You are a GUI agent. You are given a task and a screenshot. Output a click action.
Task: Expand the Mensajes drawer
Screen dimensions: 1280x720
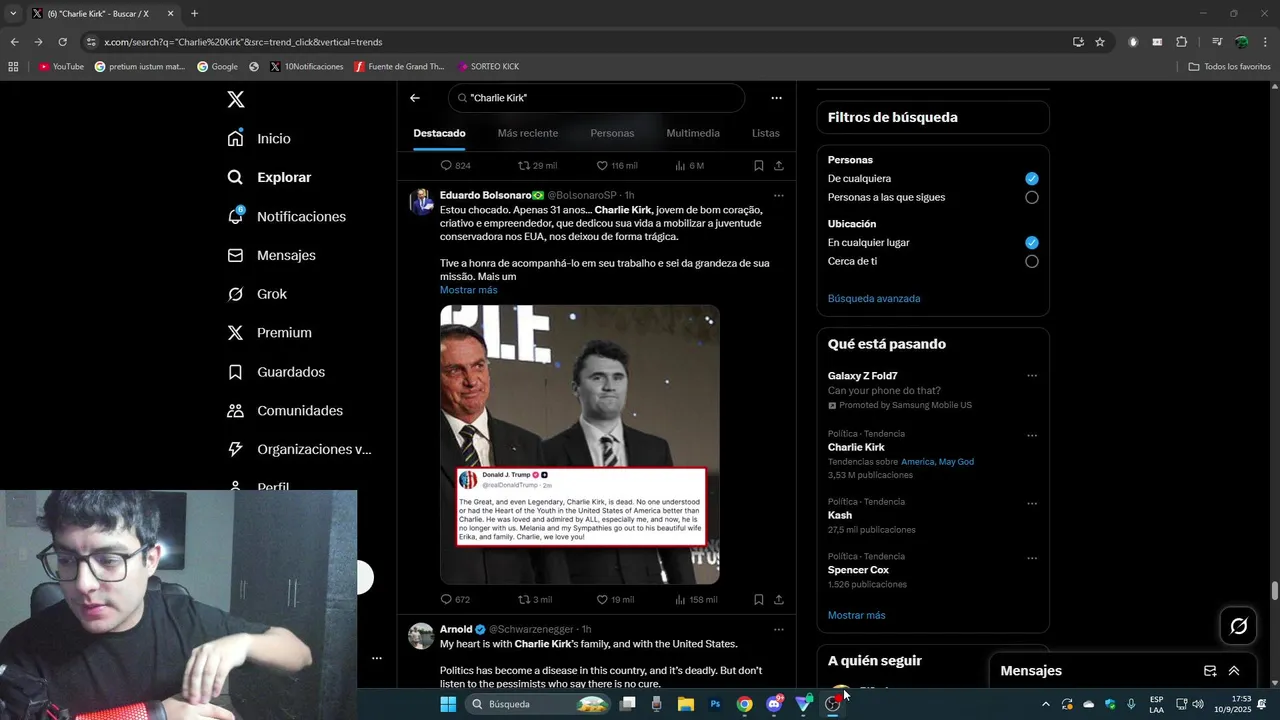click(1234, 671)
